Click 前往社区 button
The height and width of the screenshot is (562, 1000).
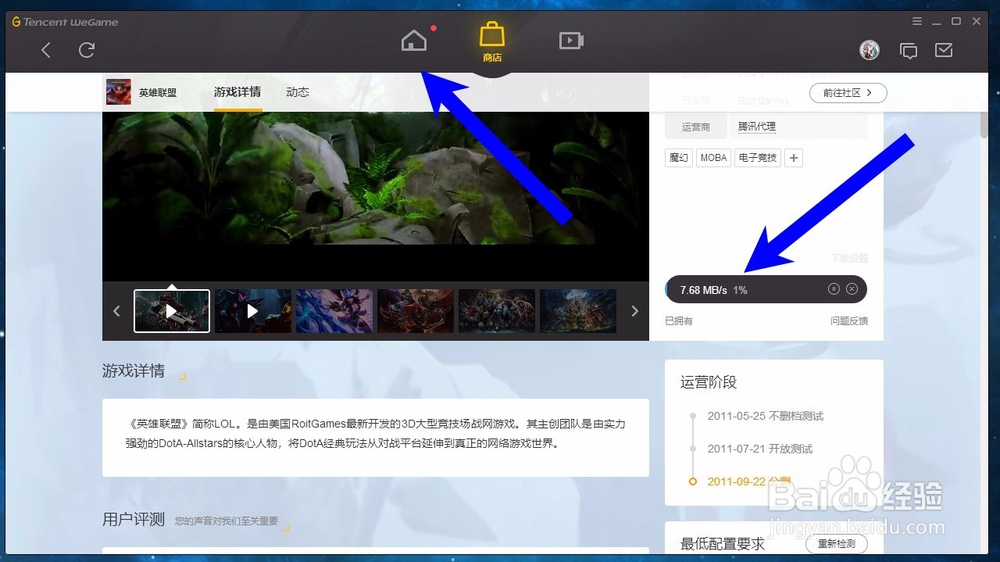pos(848,92)
